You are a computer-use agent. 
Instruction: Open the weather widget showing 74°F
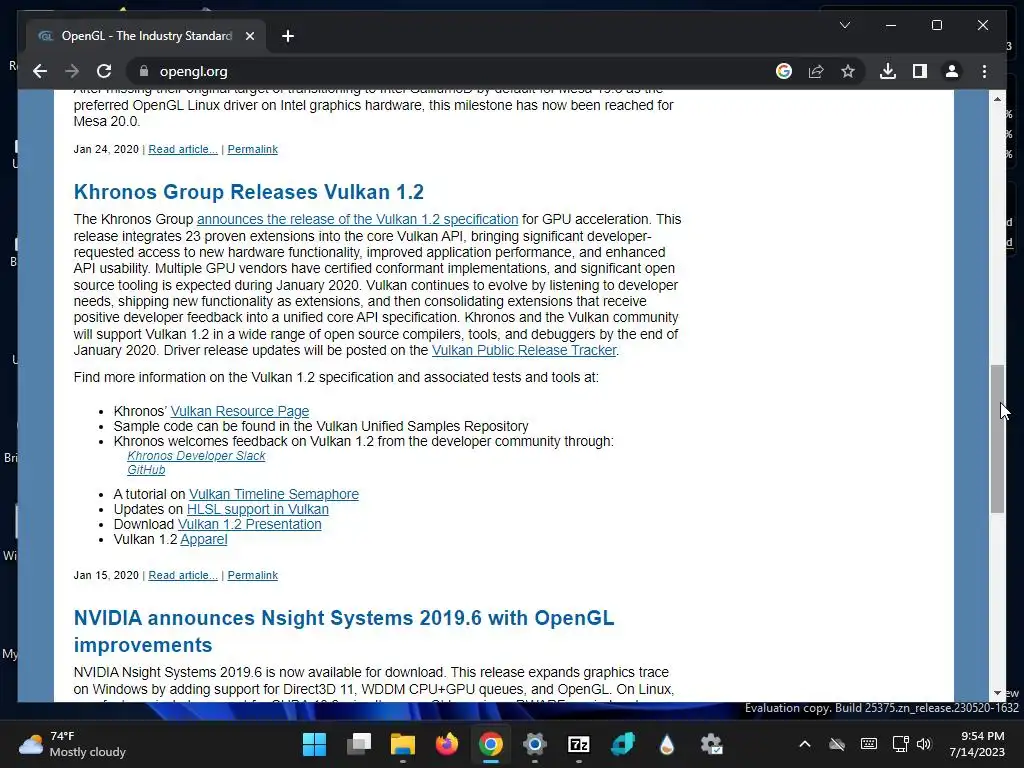click(72, 744)
